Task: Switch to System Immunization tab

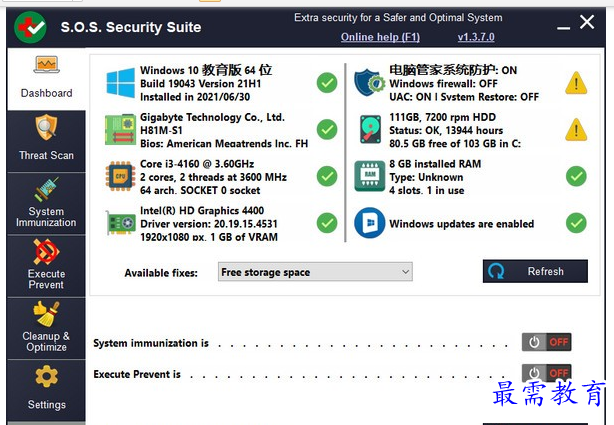Action: point(46,204)
